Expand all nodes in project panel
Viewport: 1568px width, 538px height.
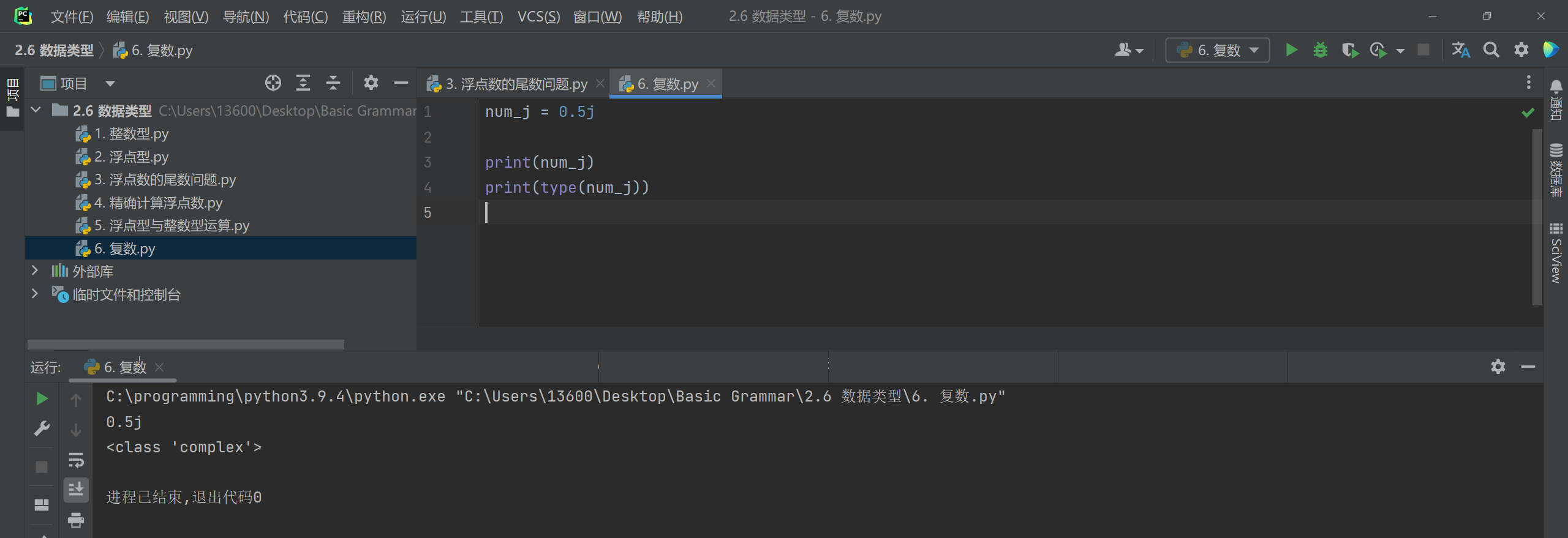(x=303, y=83)
